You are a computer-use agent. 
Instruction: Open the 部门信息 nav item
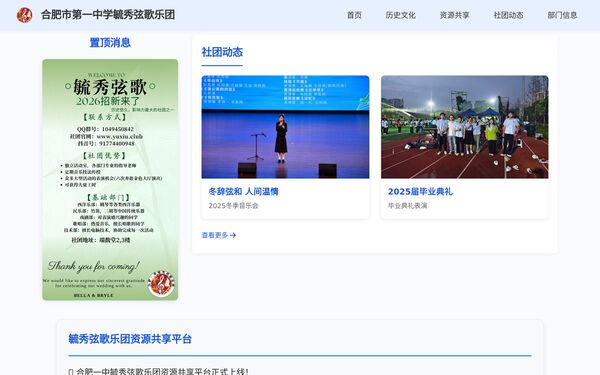[562, 15]
